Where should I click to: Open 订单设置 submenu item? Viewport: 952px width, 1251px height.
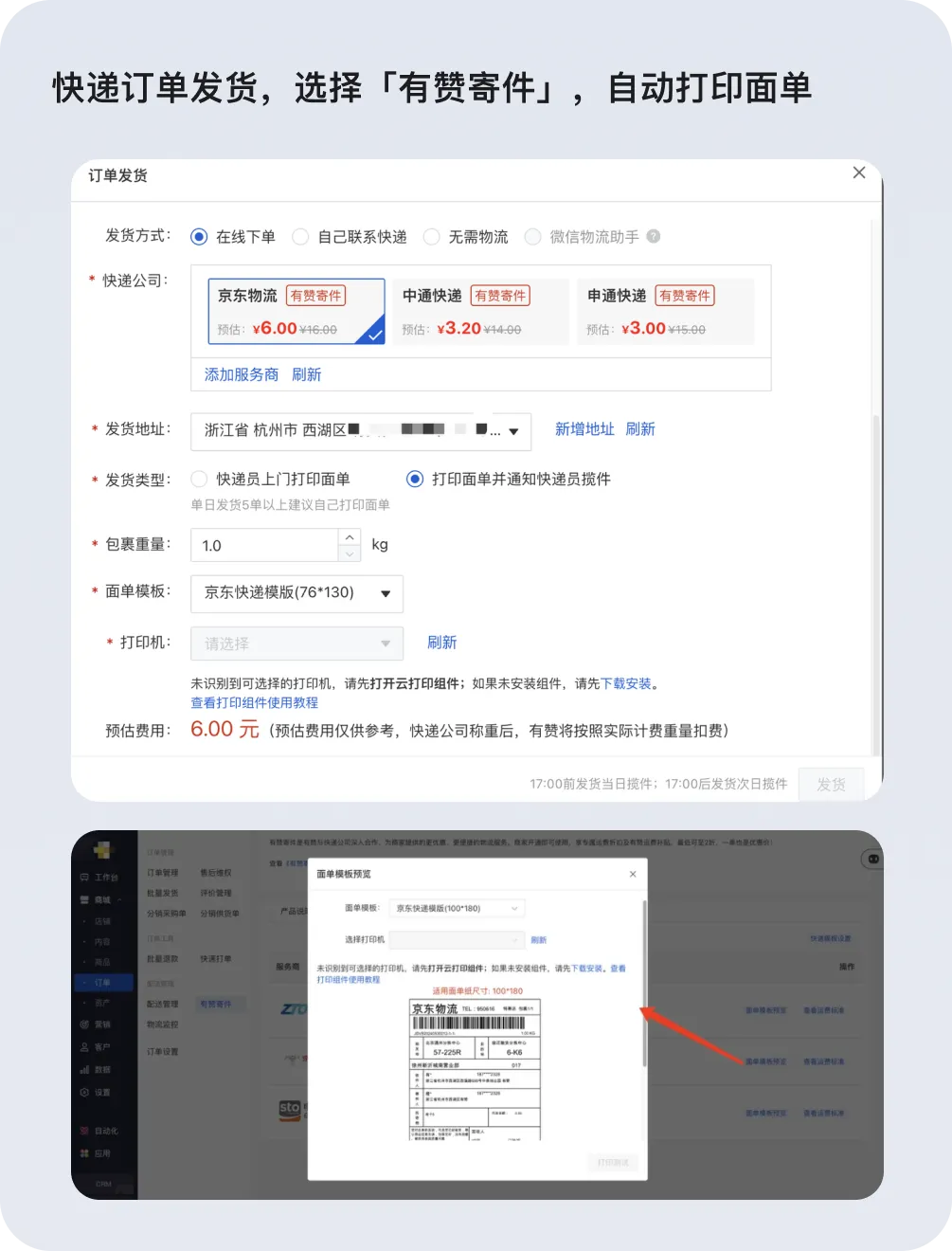point(163,1052)
